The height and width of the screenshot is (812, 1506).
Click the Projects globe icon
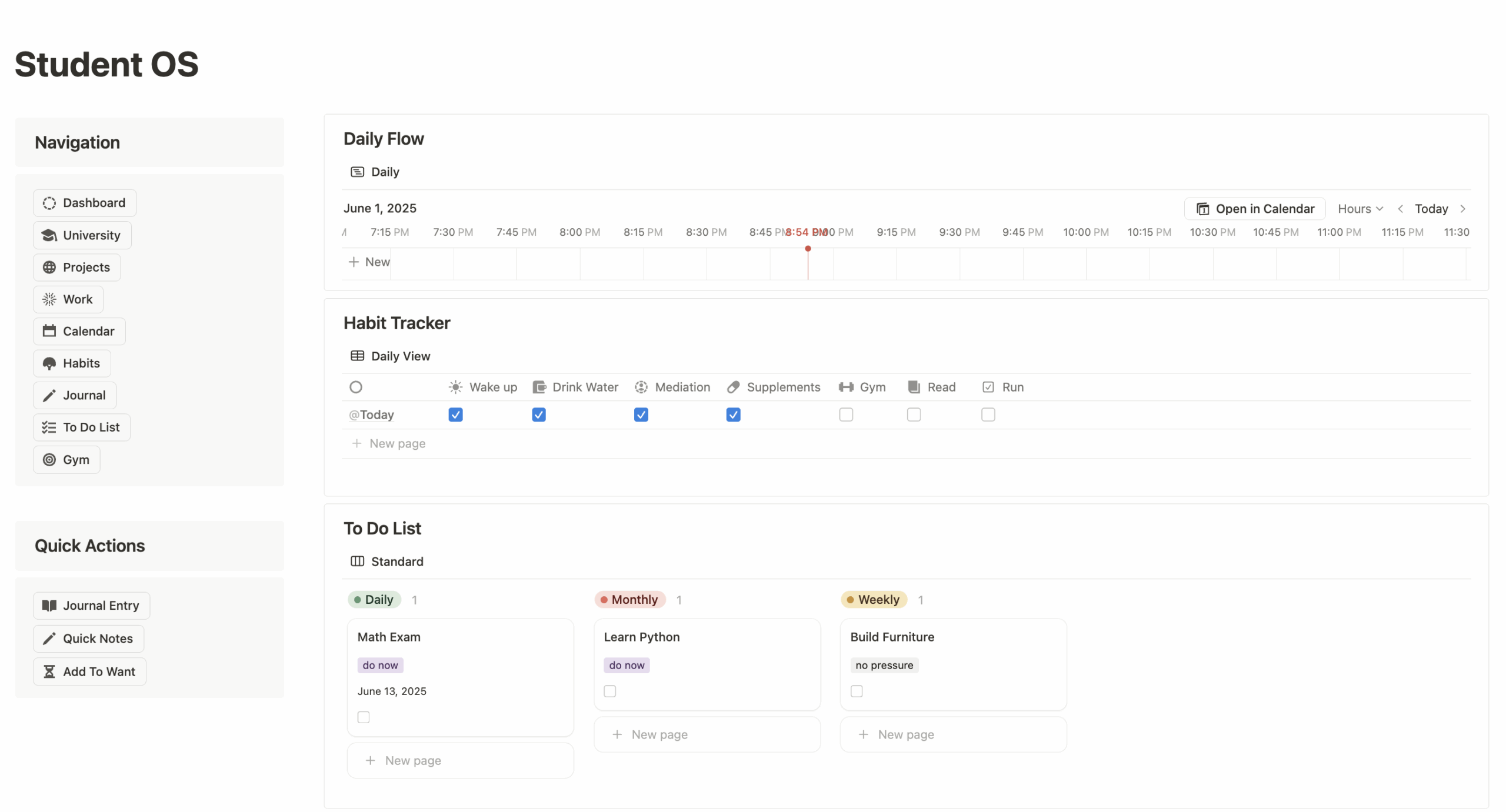coord(49,267)
